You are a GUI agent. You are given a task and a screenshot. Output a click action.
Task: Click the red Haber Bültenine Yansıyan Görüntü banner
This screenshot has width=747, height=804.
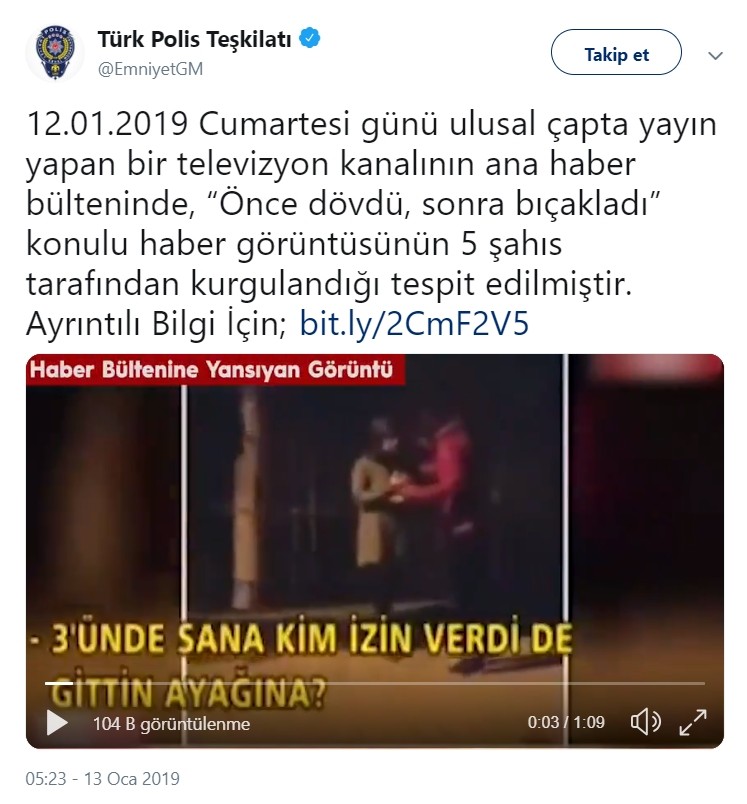click(215, 370)
